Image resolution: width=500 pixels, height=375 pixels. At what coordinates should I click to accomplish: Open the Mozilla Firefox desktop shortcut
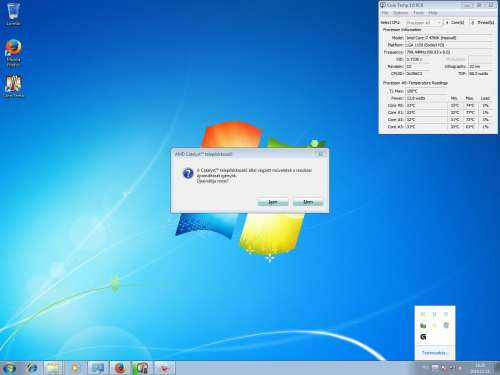pos(13,53)
